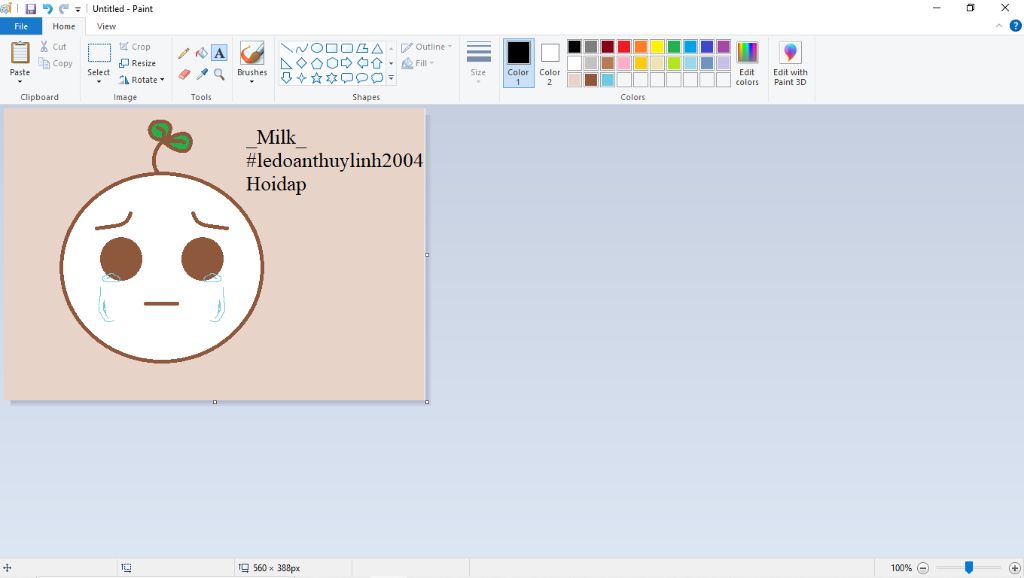Select the Magnifier tool
The image size is (1024, 578).
(x=219, y=74)
